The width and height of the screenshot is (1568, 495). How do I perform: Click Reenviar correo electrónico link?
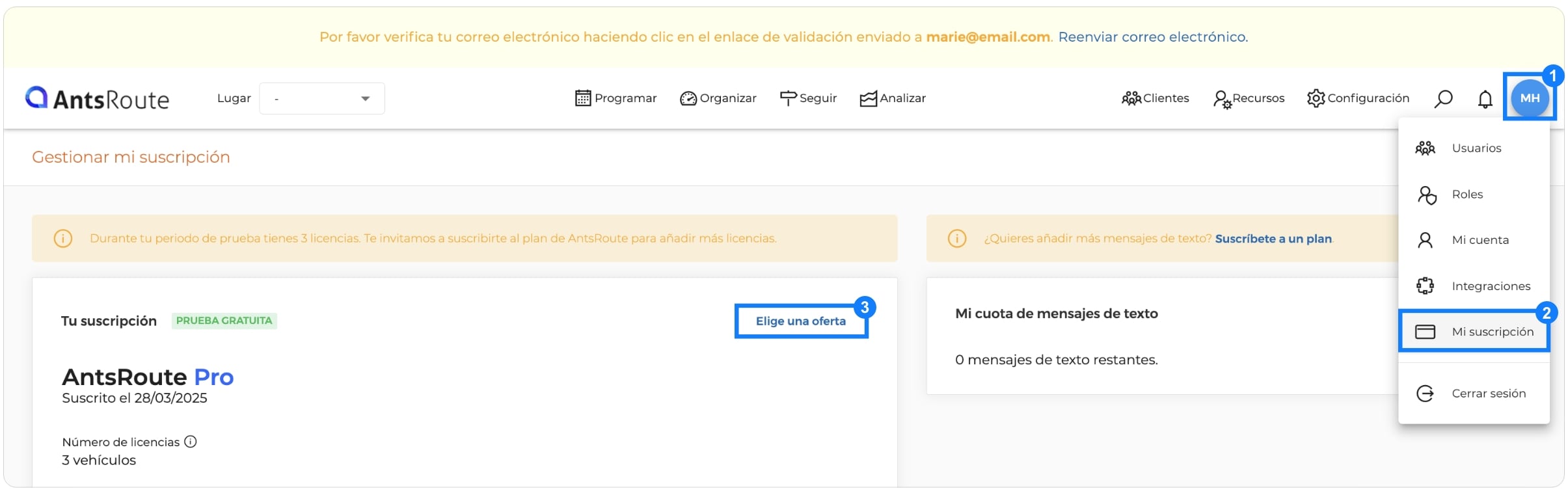point(1153,37)
